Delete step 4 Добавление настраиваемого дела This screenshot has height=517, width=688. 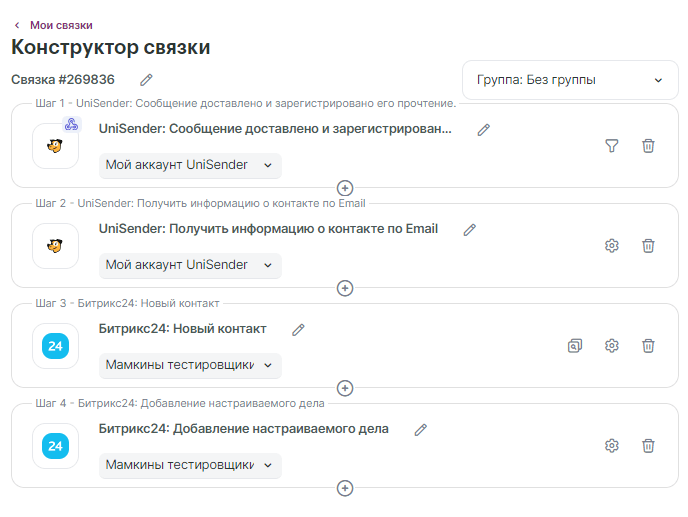(648, 446)
